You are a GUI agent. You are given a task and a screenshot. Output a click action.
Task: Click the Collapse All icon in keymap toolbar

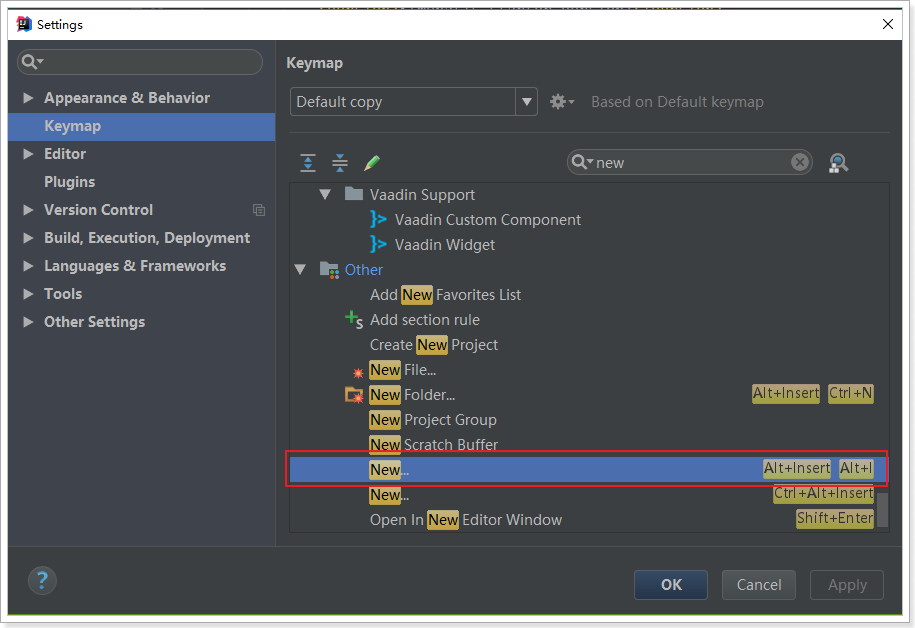[x=340, y=162]
